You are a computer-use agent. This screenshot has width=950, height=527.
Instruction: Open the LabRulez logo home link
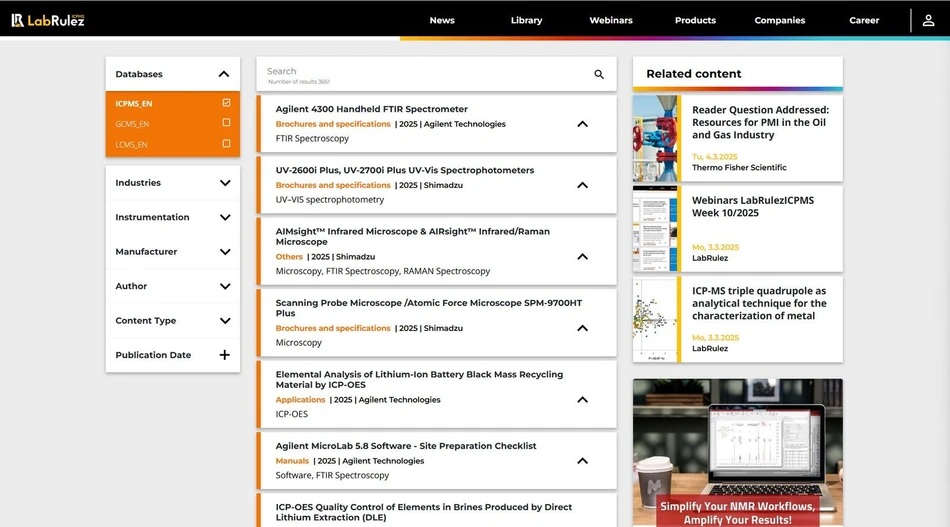tap(48, 20)
